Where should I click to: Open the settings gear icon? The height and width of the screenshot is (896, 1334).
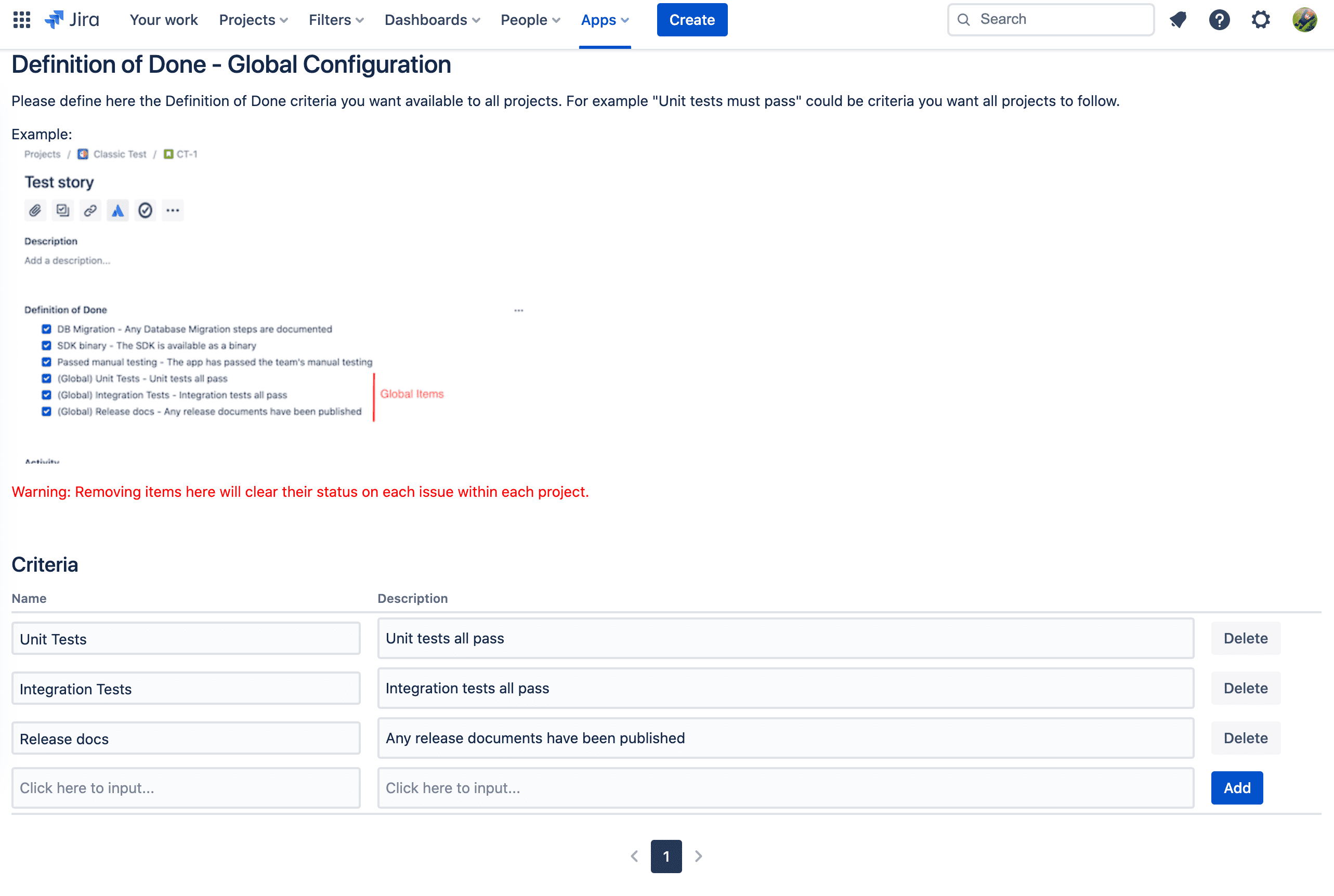[x=1260, y=20]
